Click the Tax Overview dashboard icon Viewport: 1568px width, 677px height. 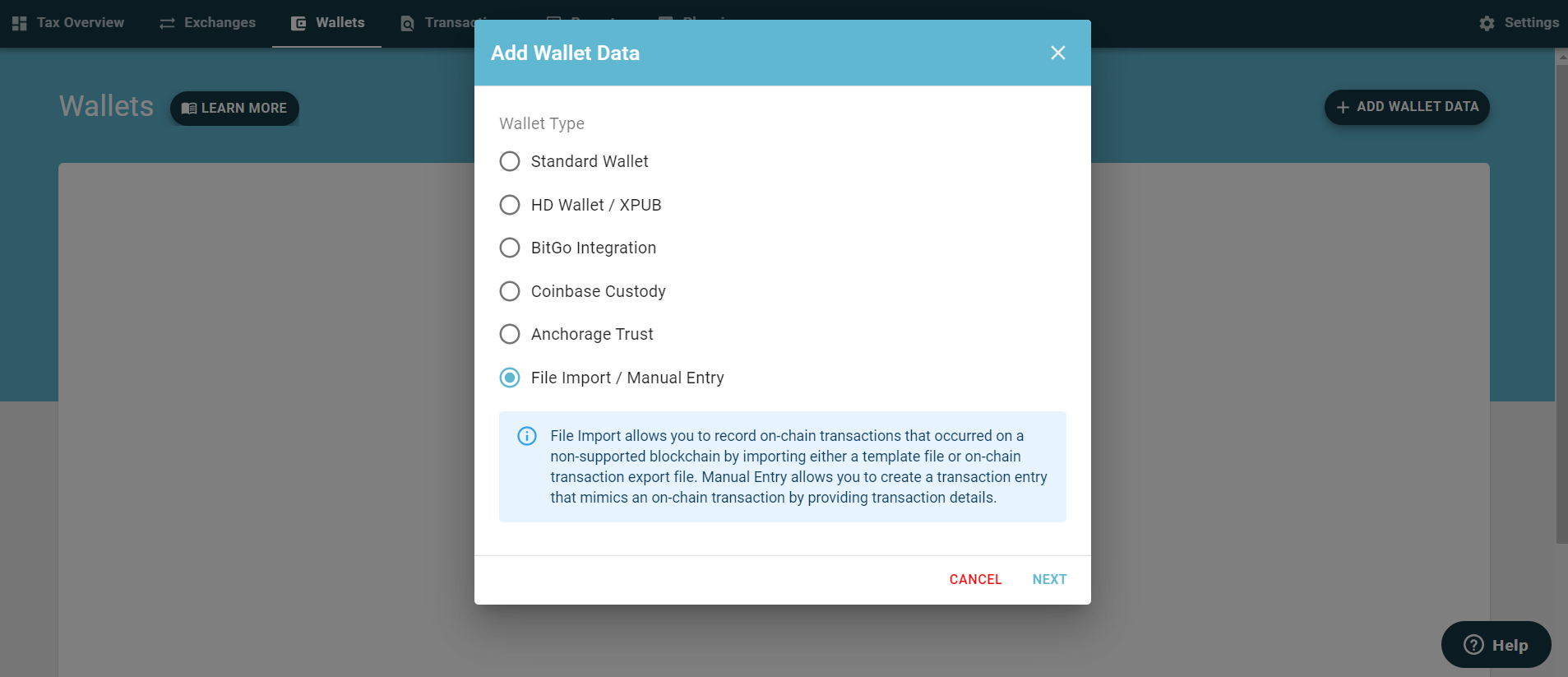20,23
